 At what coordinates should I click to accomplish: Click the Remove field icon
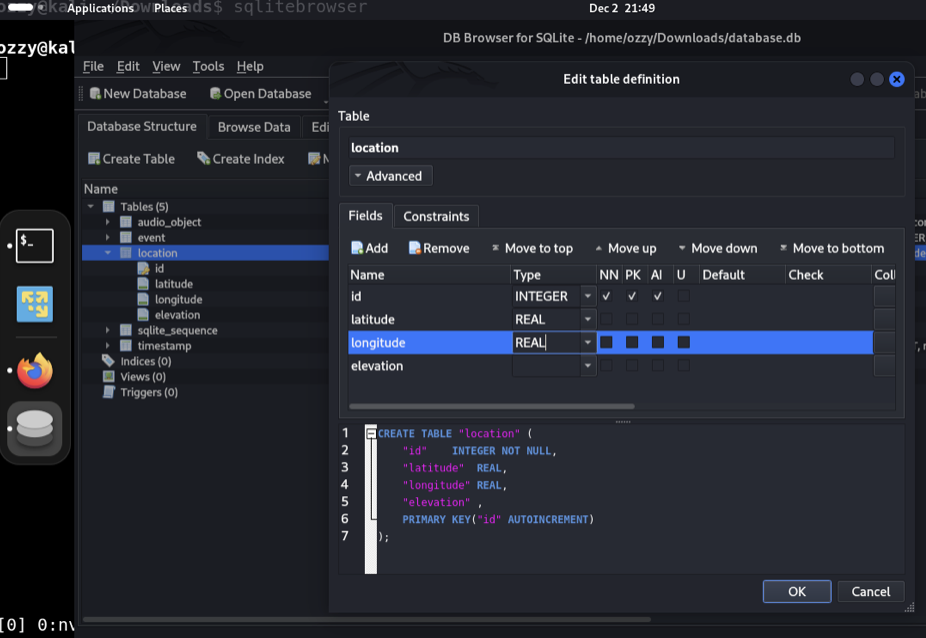[415, 248]
